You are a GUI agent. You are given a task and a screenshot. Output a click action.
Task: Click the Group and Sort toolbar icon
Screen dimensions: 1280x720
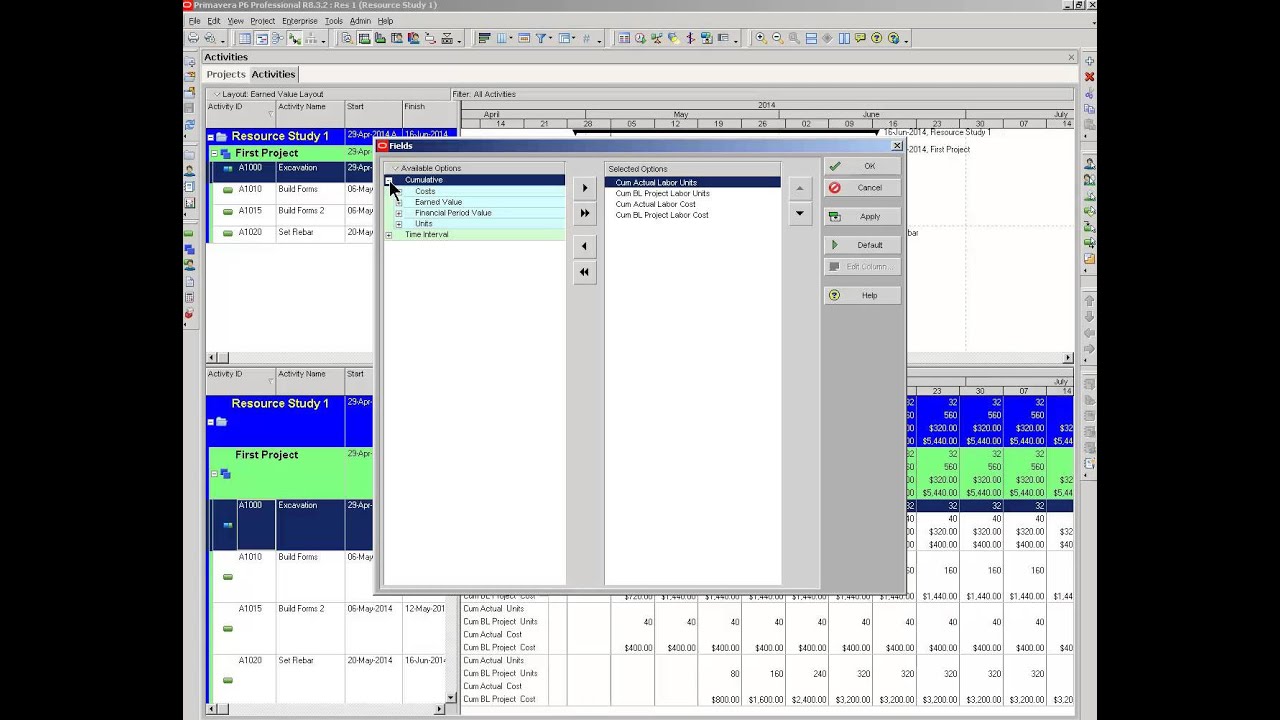tap(564, 38)
